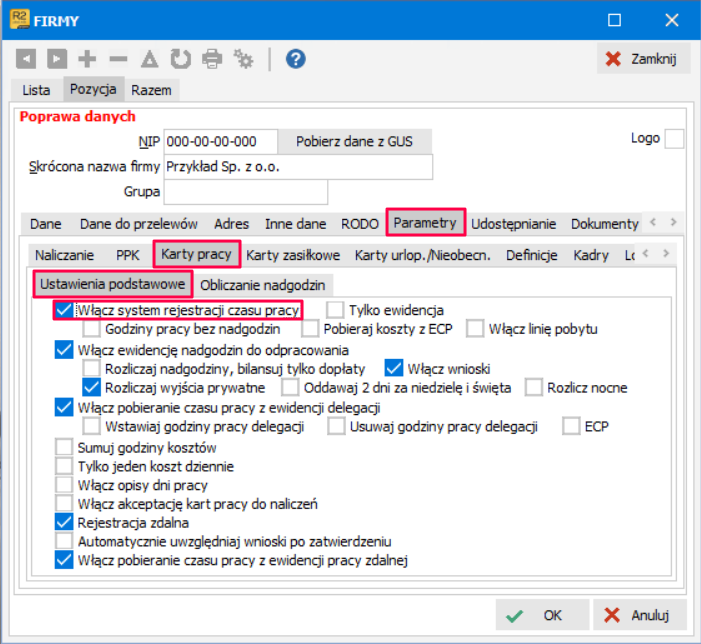Open the PPK sub-tab

(x=128, y=255)
